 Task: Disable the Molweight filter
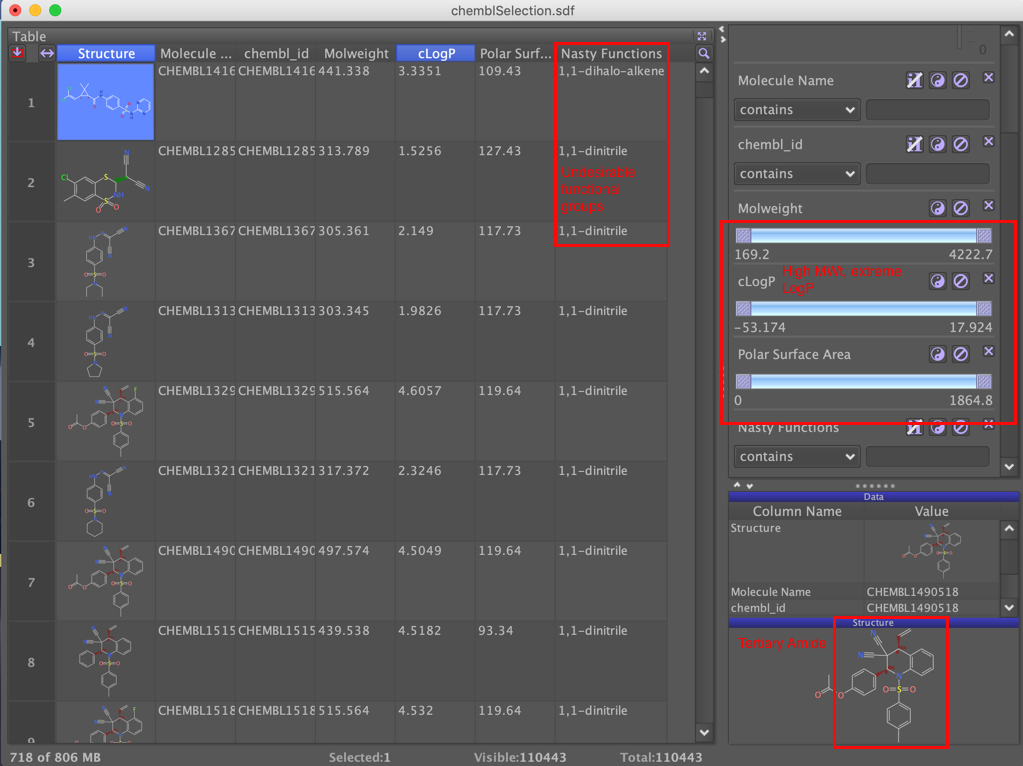960,208
